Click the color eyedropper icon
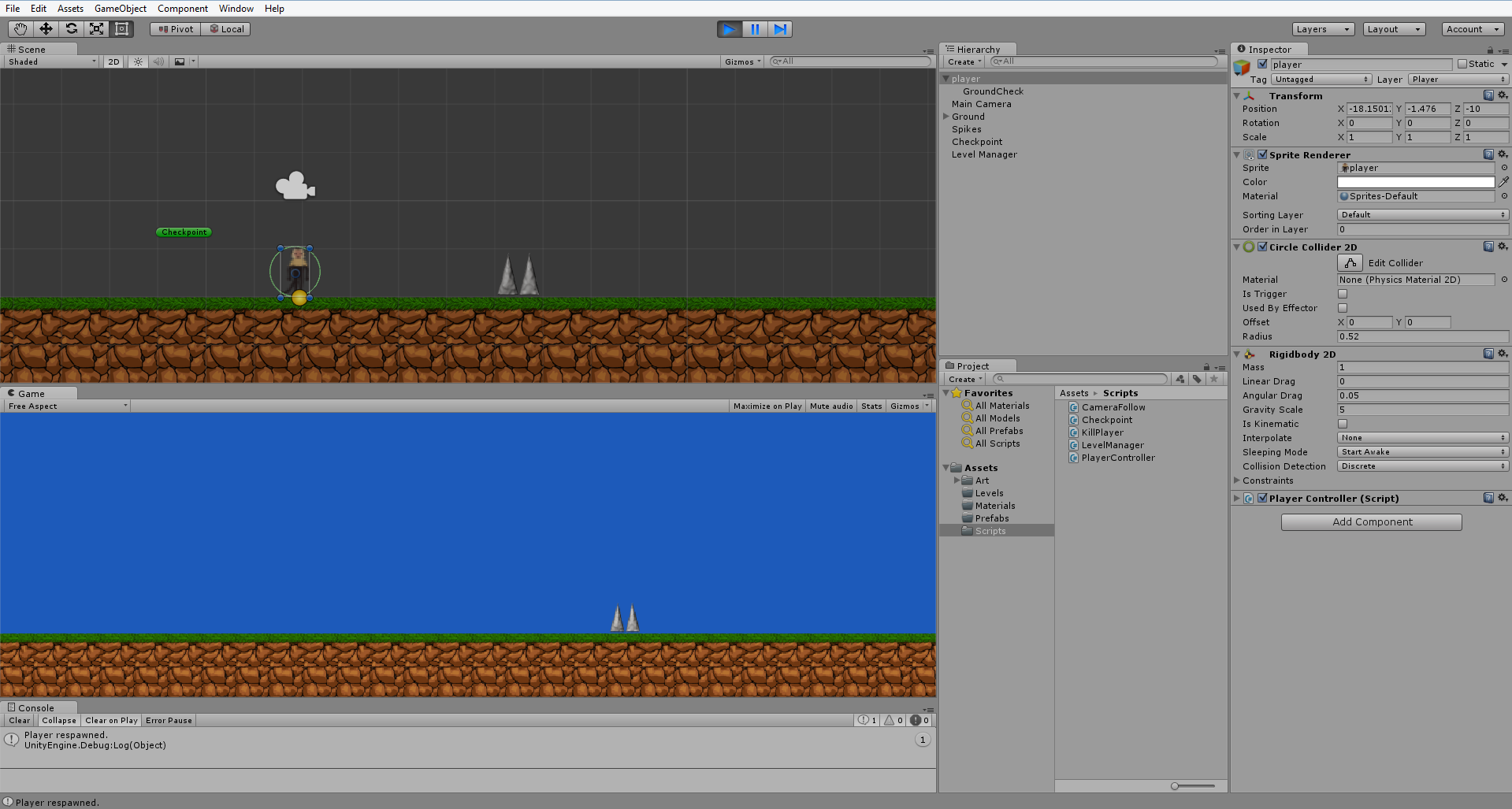The width and height of the screenshot is (1512, 809). [x=1503, y=182]
